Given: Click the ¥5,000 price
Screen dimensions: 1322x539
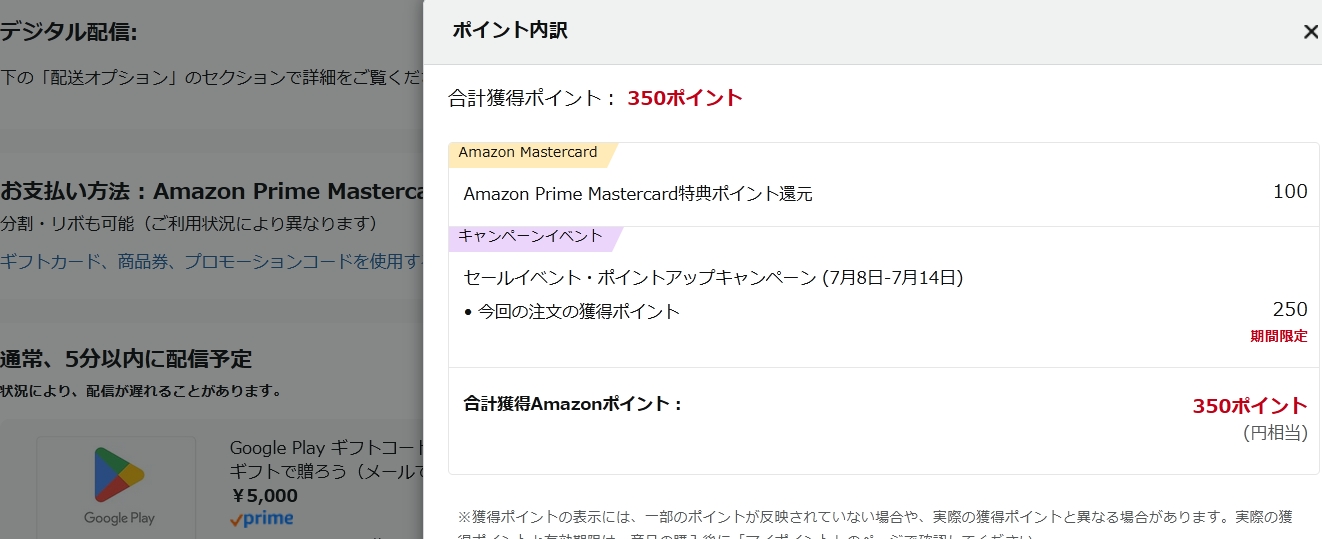Looking at the screenshot, I should click(x=264, y=495).
